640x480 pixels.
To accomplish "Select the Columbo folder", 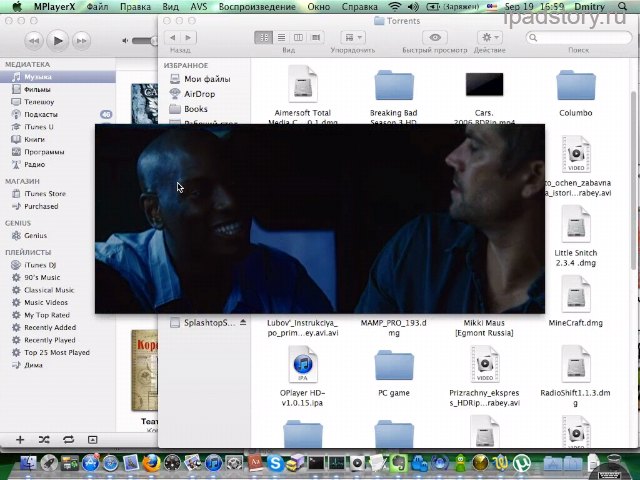I will [576, 85].
